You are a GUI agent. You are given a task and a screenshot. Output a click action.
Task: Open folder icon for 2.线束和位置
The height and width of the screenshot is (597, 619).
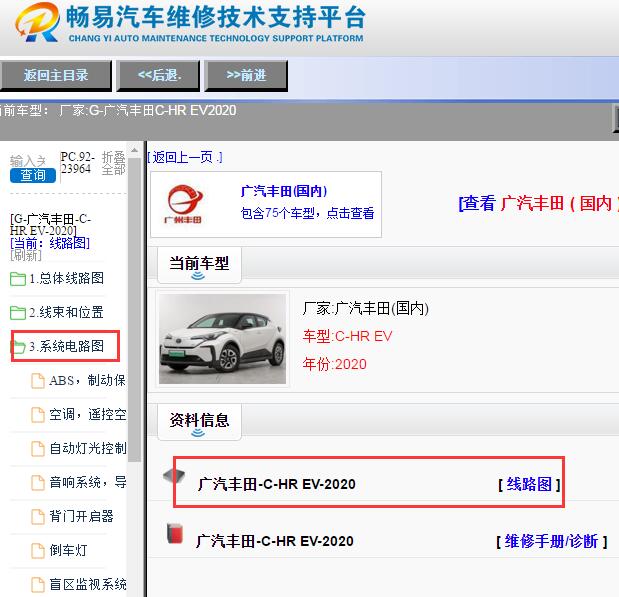coord(18,313)
